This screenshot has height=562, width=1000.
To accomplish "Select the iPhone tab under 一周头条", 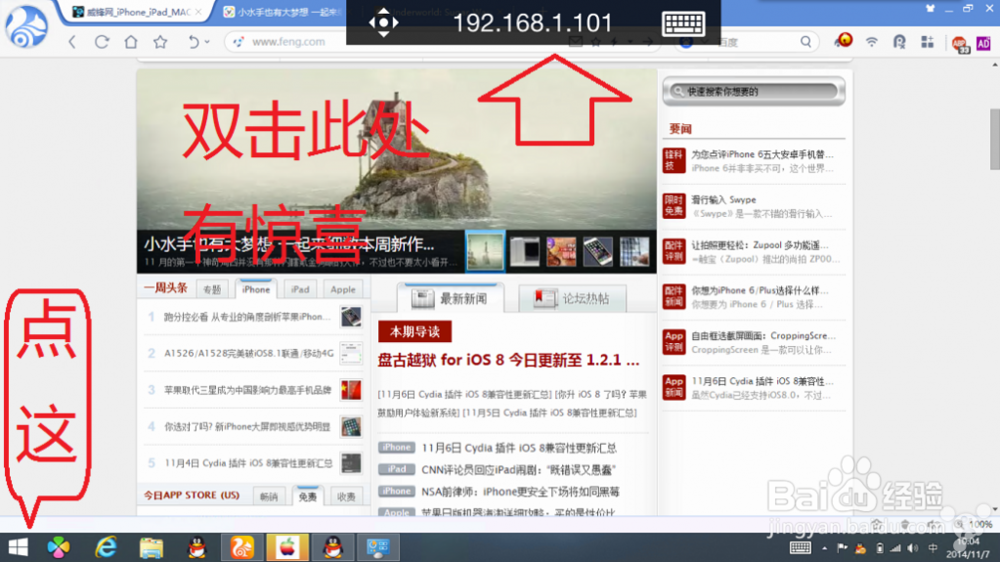I will (256, 289).
